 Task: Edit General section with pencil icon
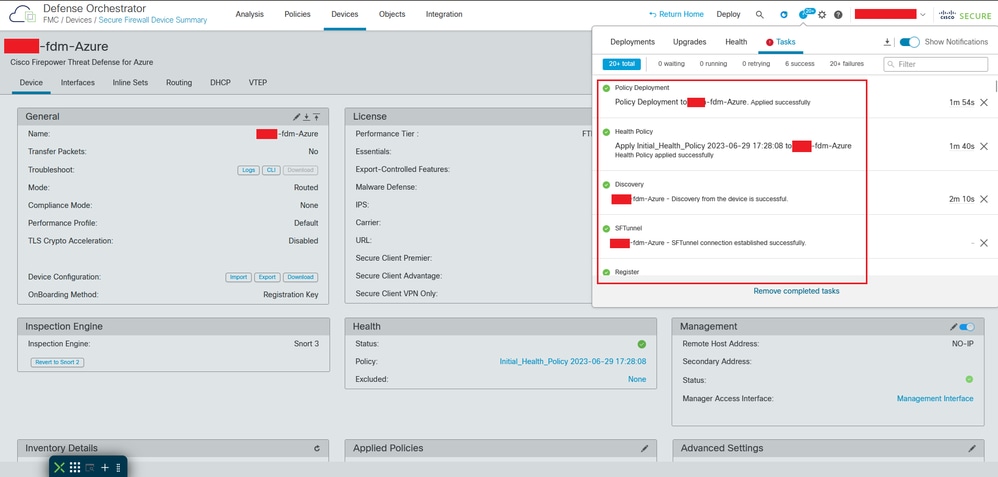pyautogui.click(x=297, y=117)
